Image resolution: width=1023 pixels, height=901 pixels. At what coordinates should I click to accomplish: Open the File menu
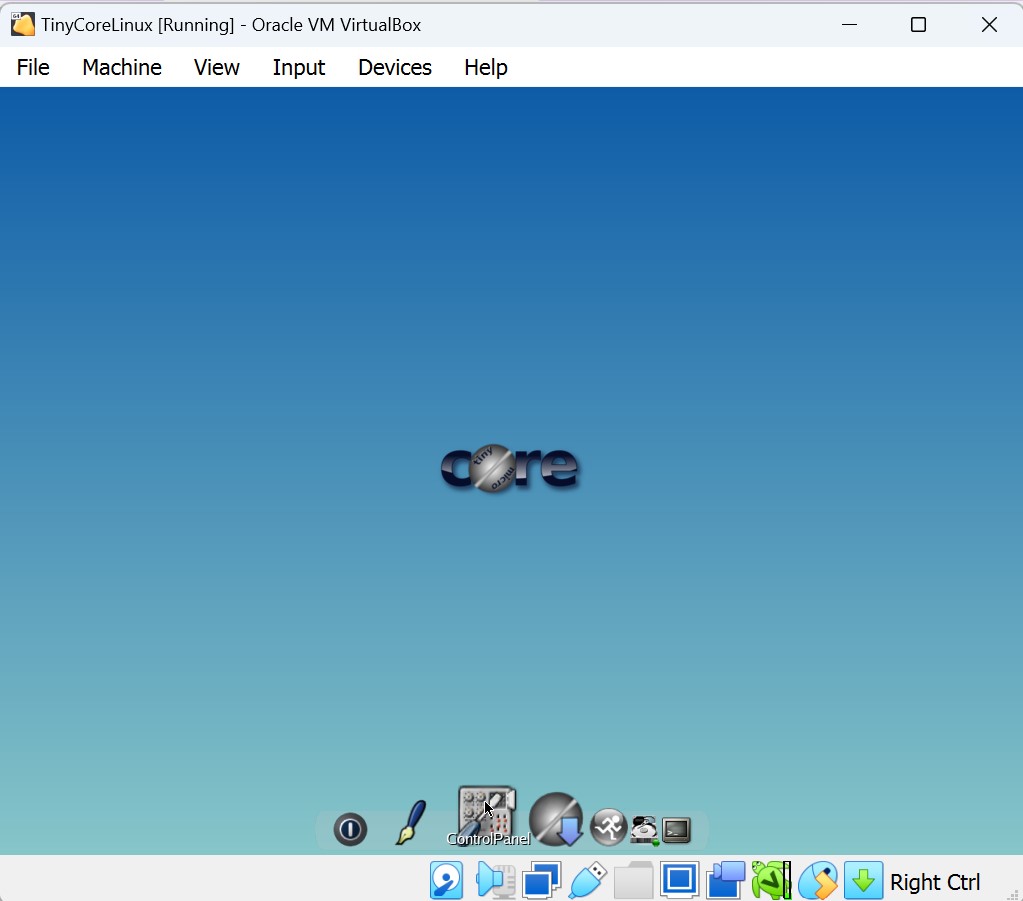[x=33, y=67]
